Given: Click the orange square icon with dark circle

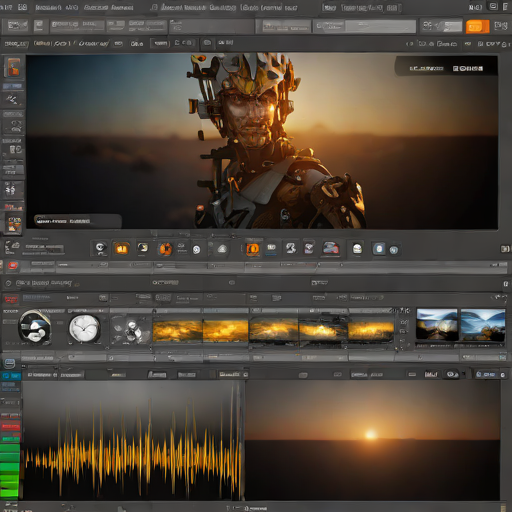Looking at the screenshot, I should click(252, 249).
